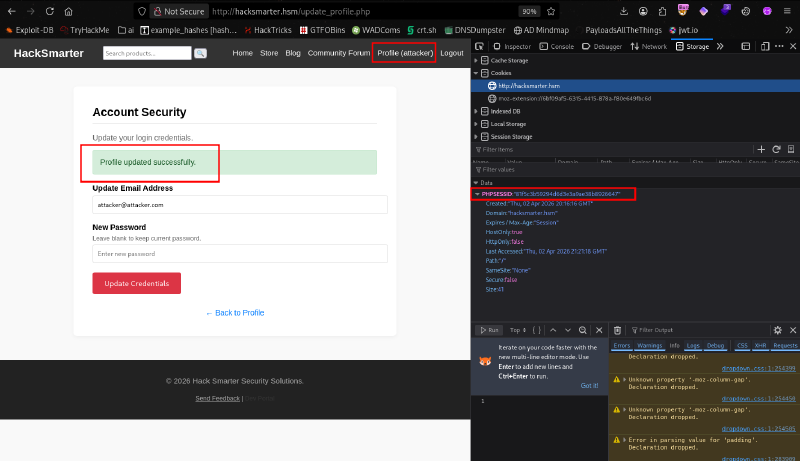Switch to the Console tab
Screen dimensions: 800x461
(557, 46)
